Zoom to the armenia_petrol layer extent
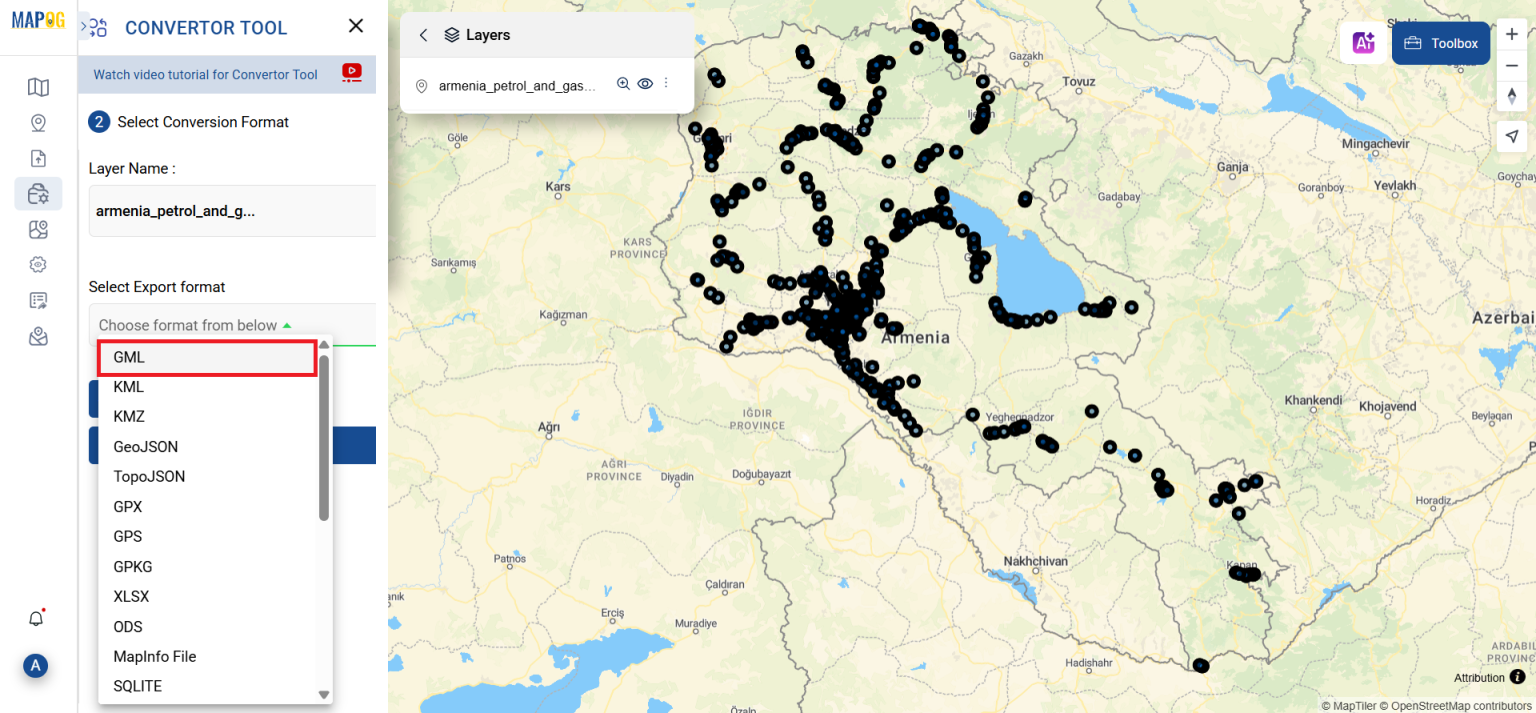Image resolution: width=1536 pixels, height=713 pixels. (623, 84)
